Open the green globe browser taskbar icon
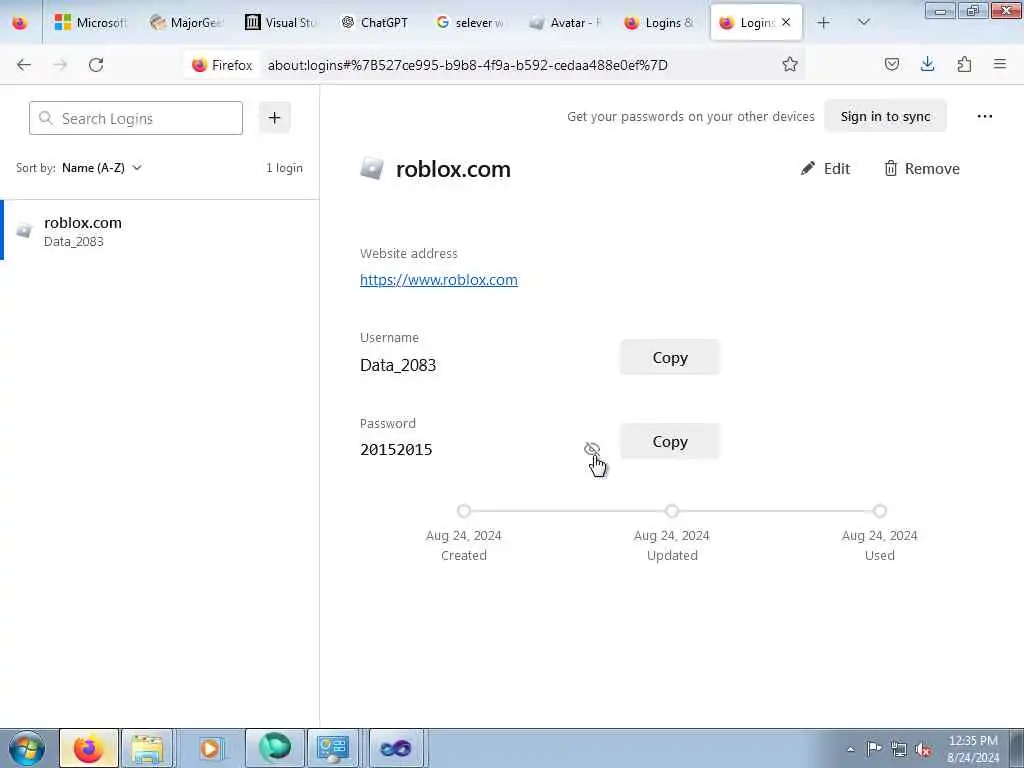Image resolution: width=1024 pixels, height=768 pixels. click(274, 748)
